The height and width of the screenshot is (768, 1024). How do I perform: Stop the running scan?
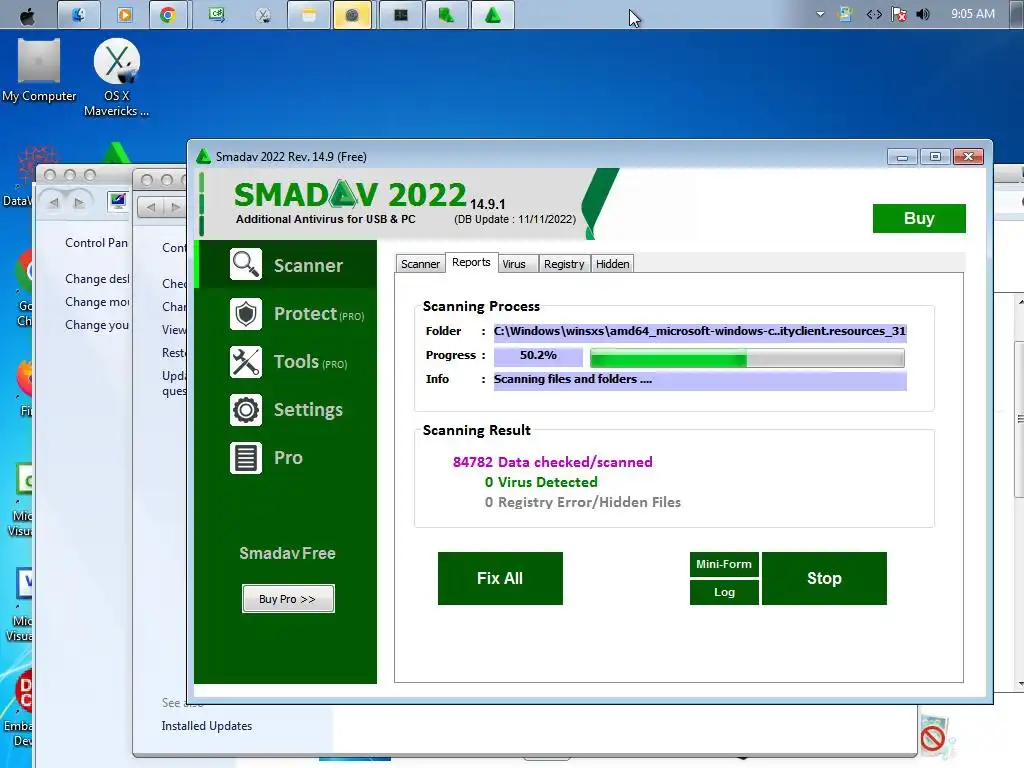tap(824, 578)
